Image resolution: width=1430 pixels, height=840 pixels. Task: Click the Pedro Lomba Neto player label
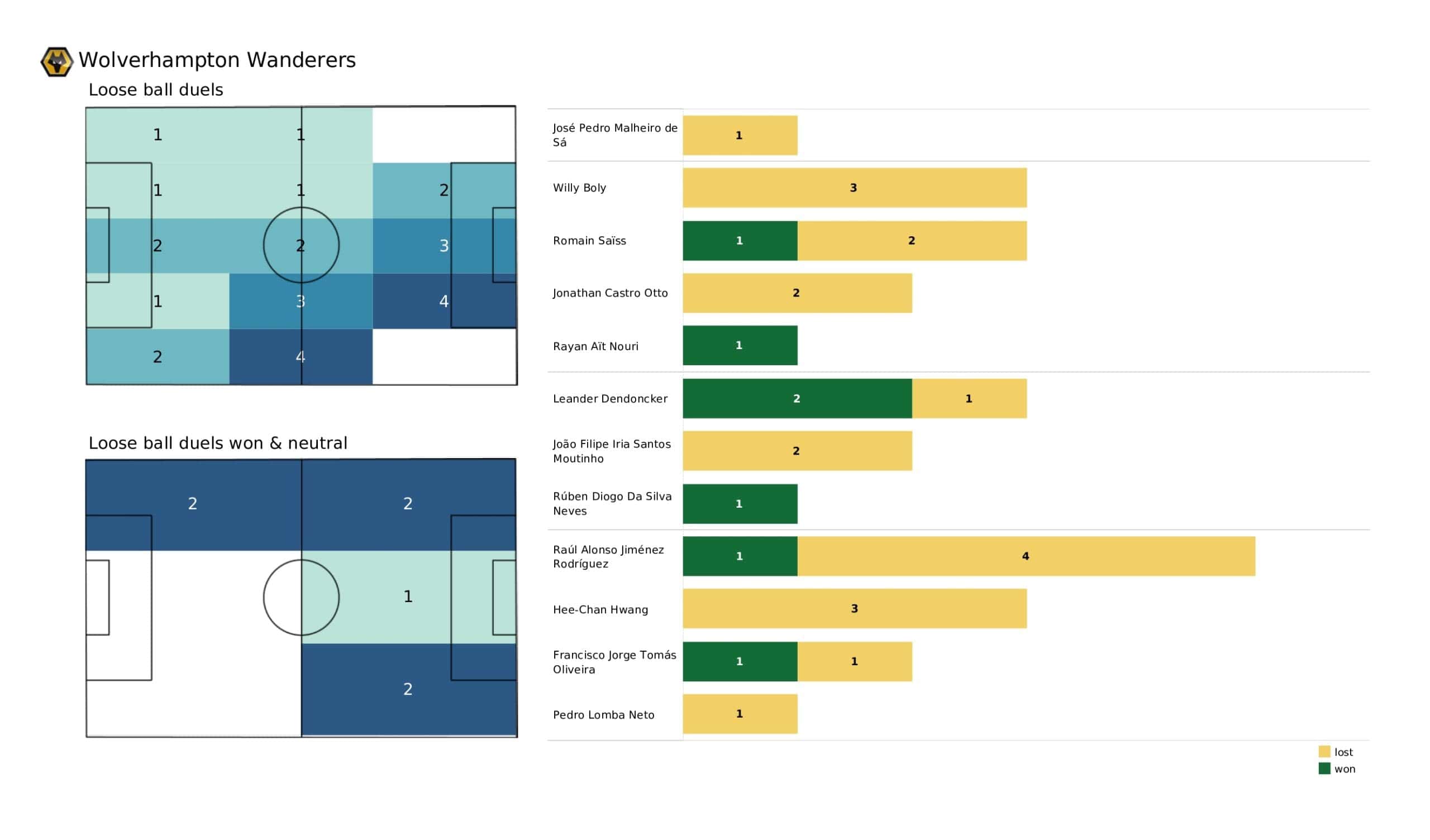click(x=603, y=714)
